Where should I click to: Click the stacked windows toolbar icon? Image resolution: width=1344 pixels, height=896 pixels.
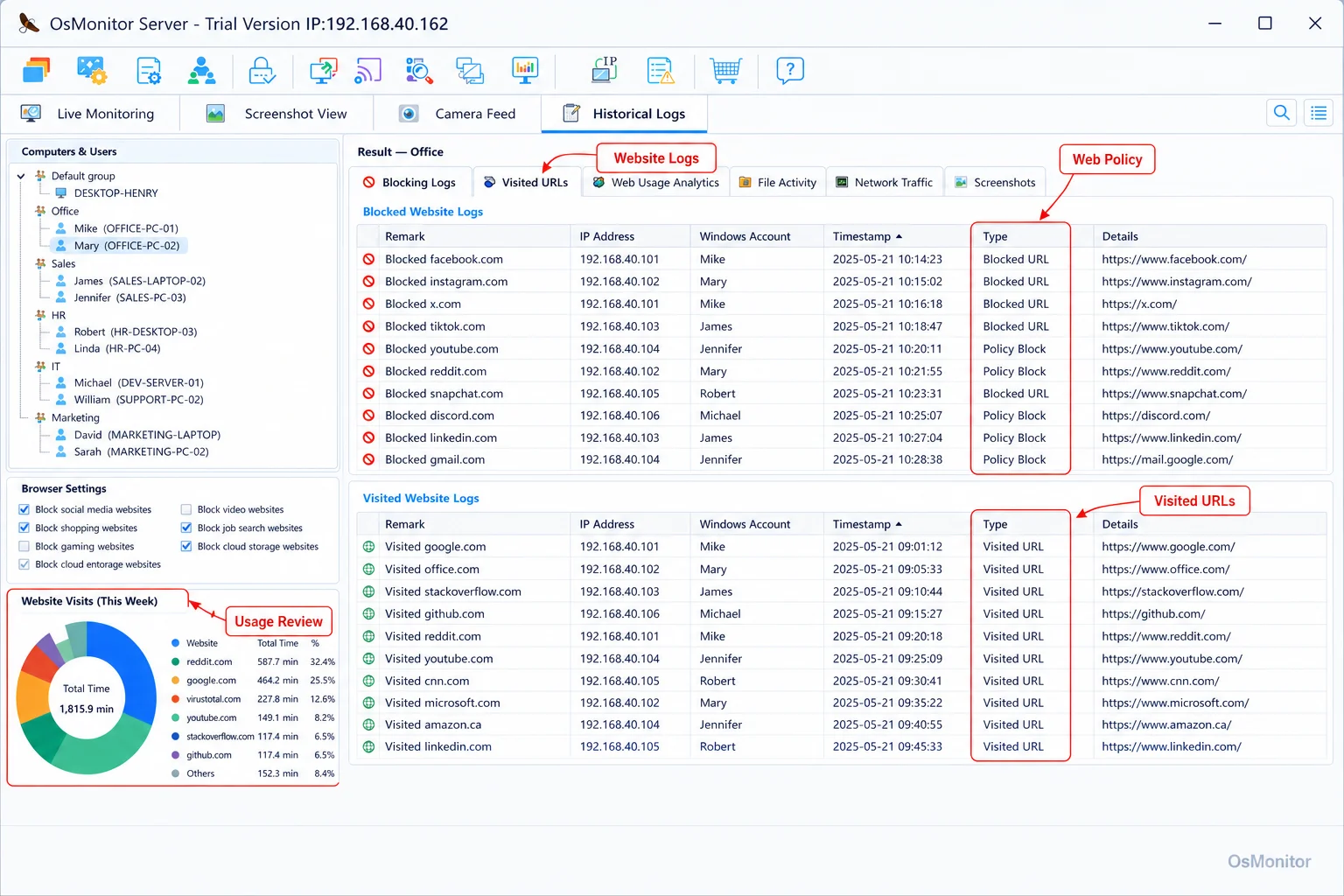click(36, 70)
